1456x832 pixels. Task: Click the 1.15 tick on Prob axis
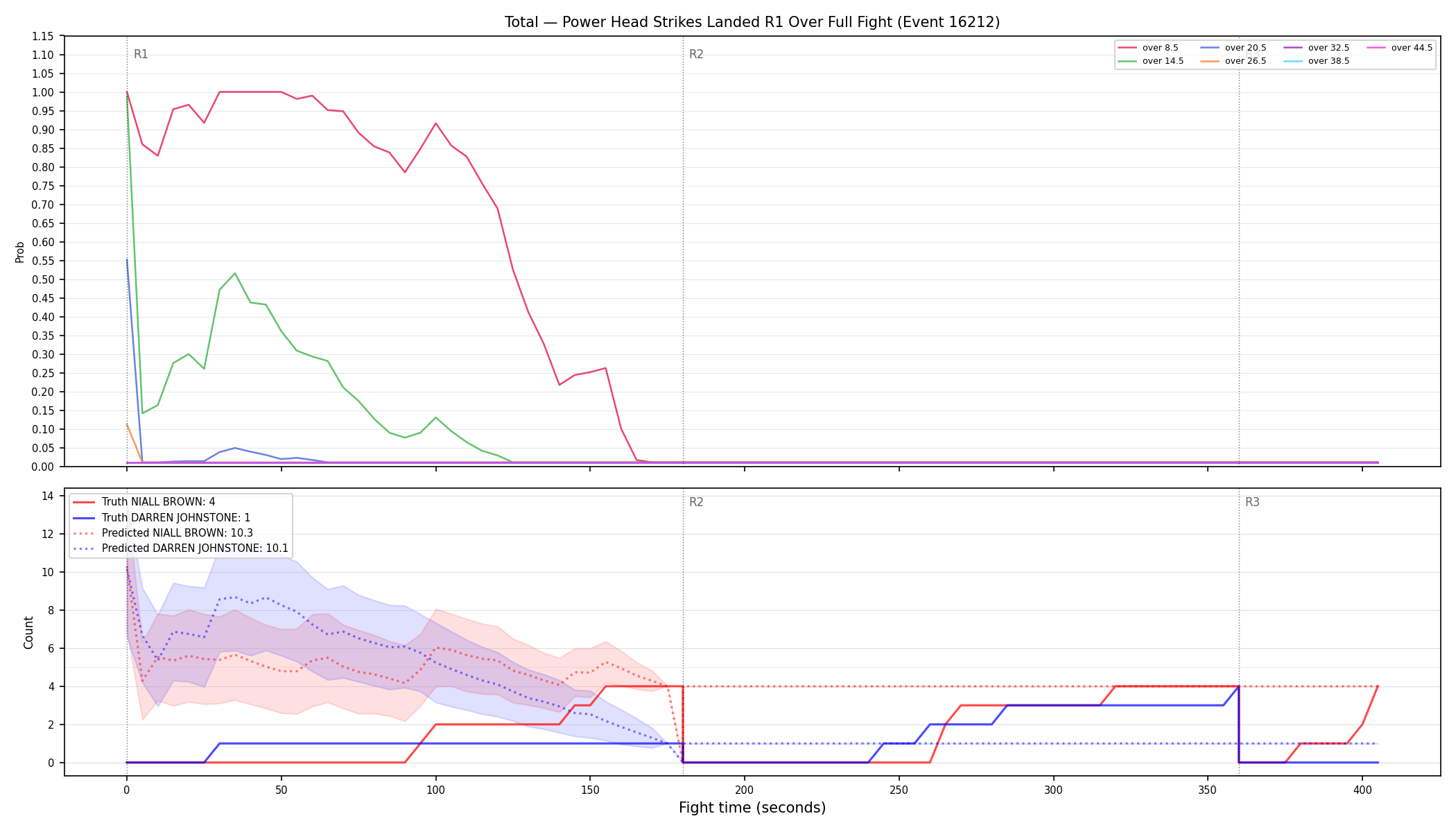coord(43,36)
